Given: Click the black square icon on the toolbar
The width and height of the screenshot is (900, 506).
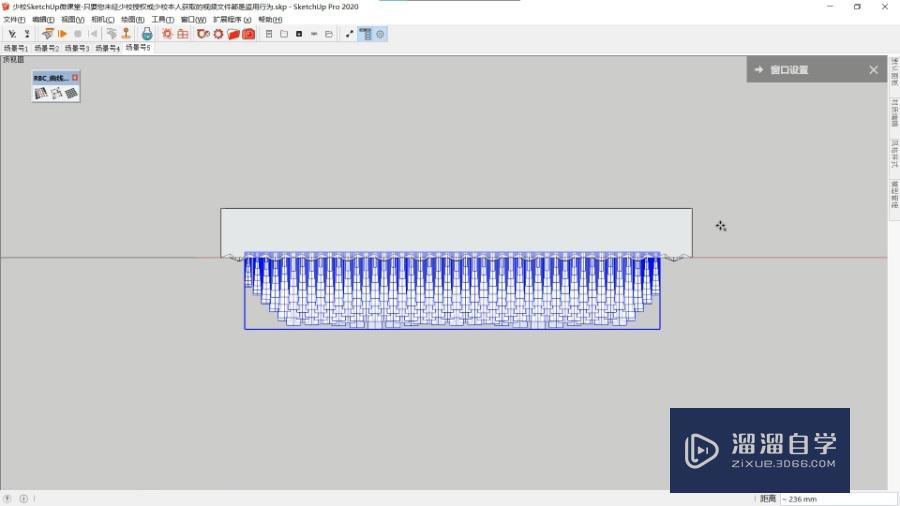Looking at the screenshot, I should pos(299,34).
